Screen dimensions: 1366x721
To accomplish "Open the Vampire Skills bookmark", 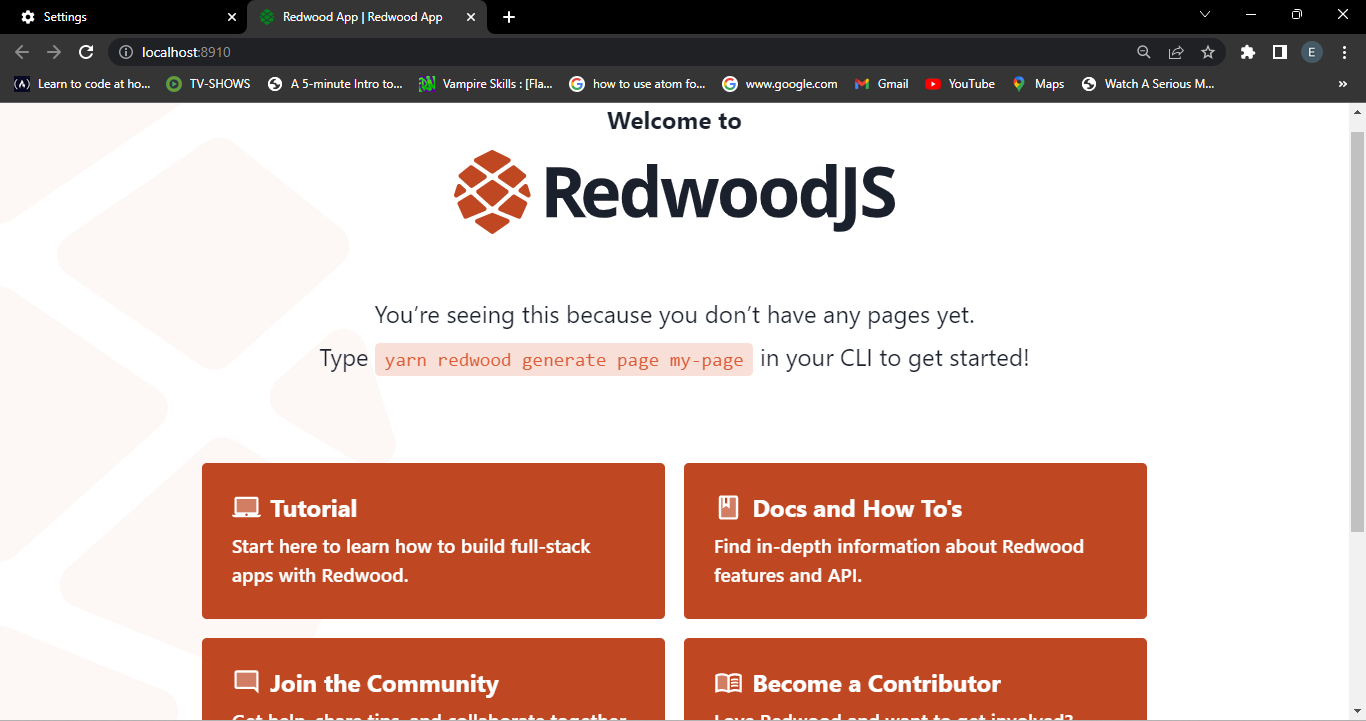I will (x=486, y=84).
